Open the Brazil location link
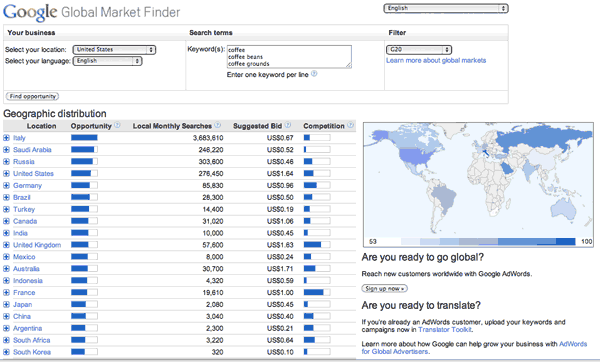Screen dimensions: 600x362 coord(21,197)
